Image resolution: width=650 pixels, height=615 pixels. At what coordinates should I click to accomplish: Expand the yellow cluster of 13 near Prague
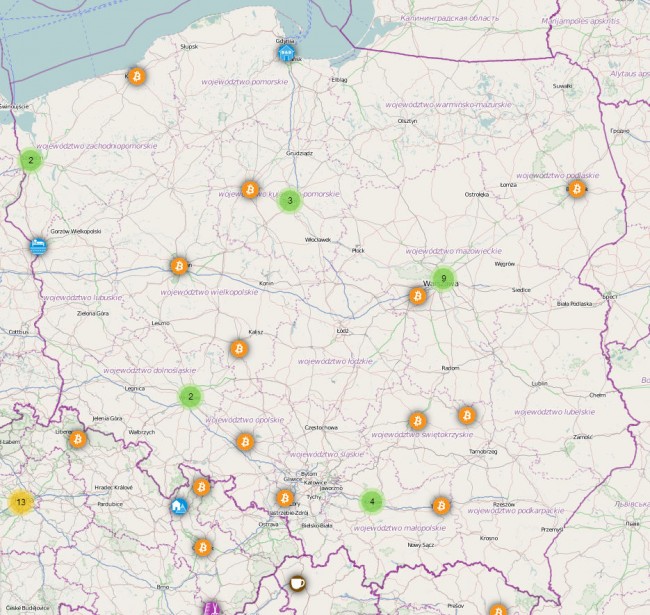click(x=21, y=502)
